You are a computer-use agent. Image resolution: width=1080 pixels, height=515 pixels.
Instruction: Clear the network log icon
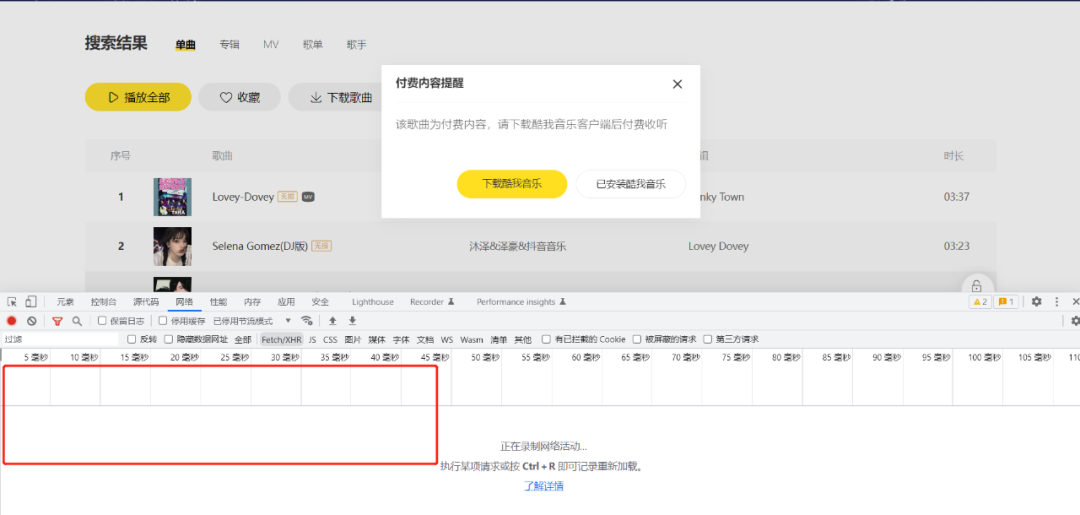(32, 321)
